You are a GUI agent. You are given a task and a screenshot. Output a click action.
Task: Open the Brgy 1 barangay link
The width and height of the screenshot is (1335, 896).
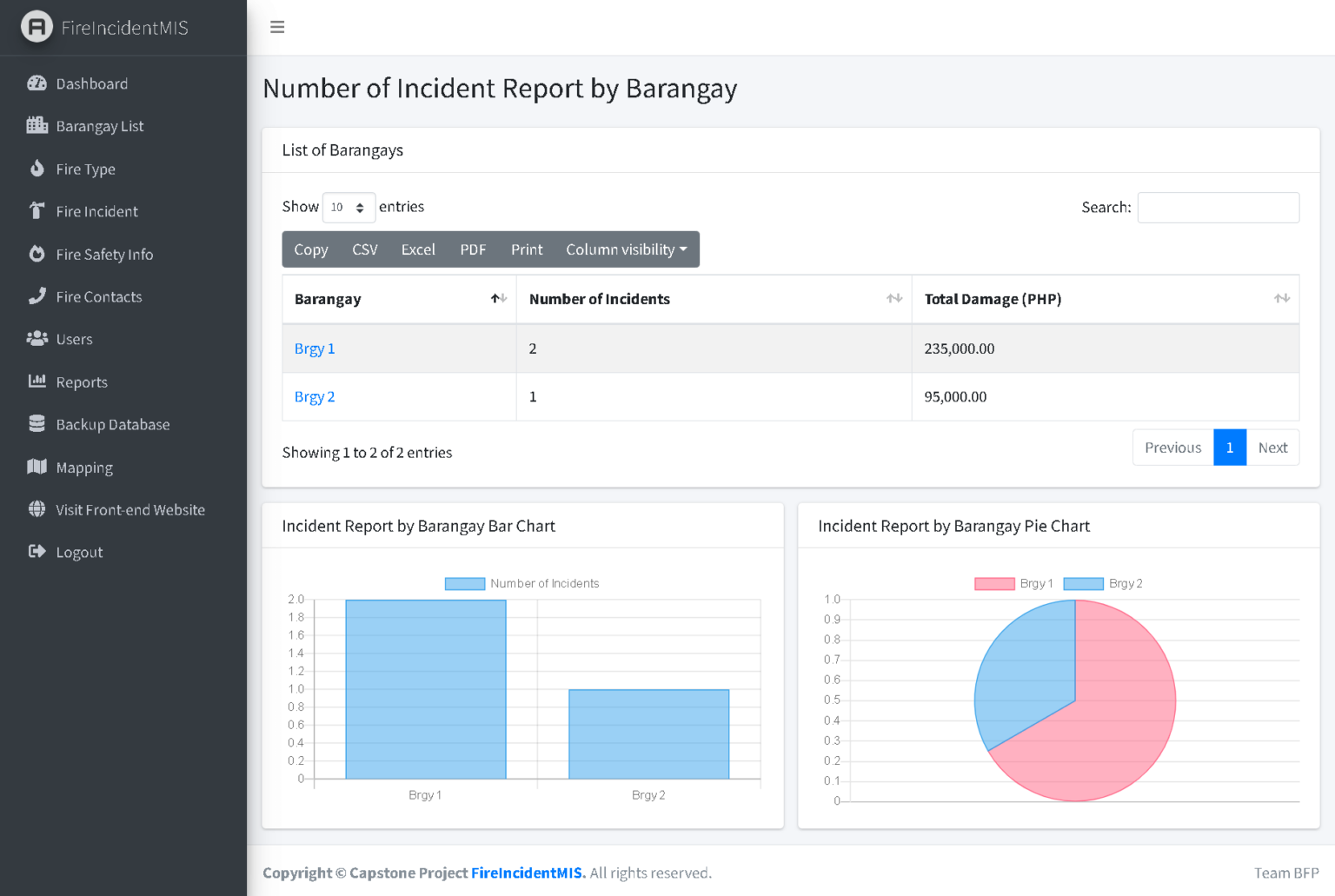coord(315,348)
